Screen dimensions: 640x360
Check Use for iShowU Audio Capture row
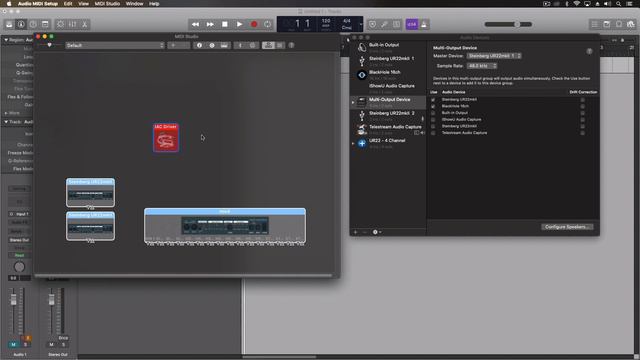[433, 120]
